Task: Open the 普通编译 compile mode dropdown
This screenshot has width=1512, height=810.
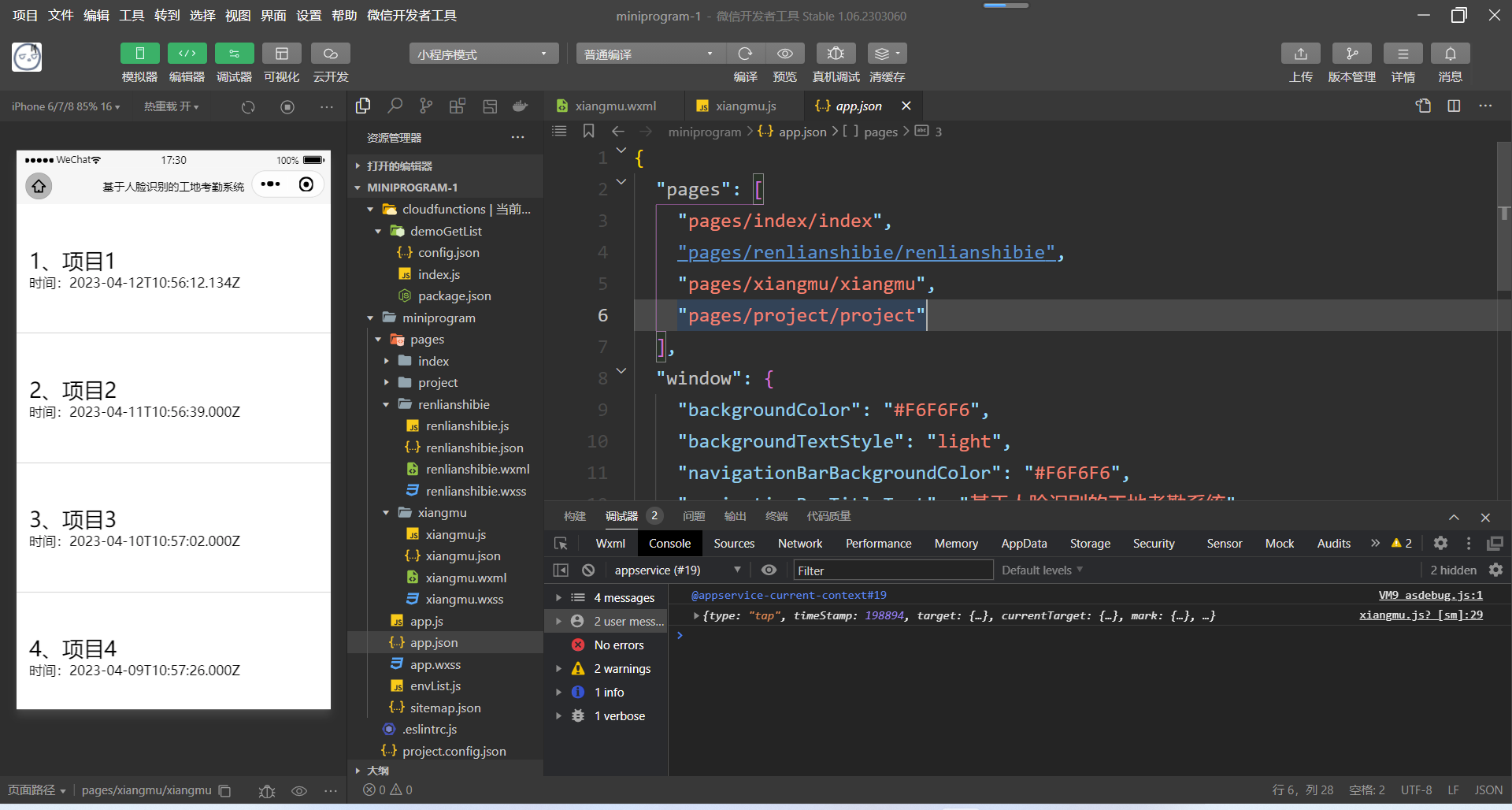Action: [650, 54]
